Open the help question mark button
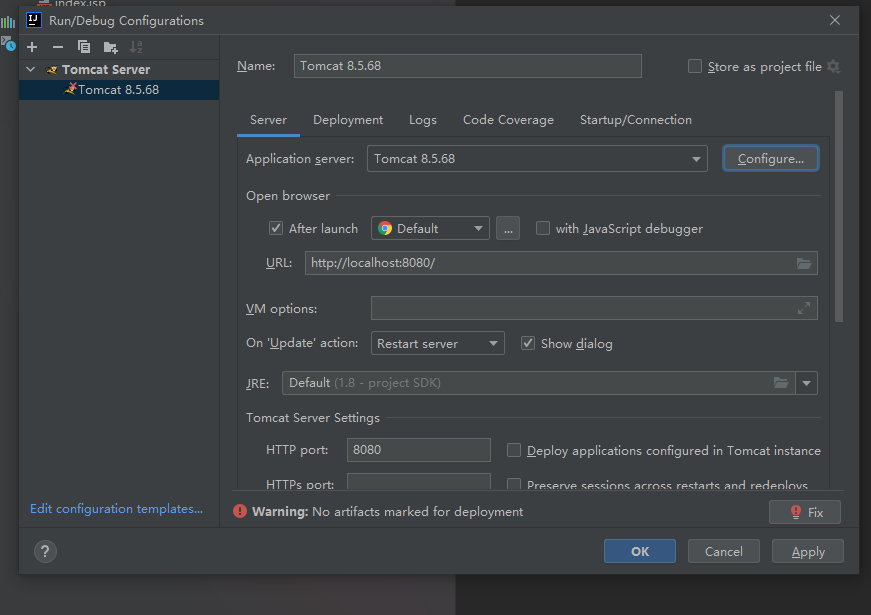Viewport: 871px width, 615px height. (45, 552)
